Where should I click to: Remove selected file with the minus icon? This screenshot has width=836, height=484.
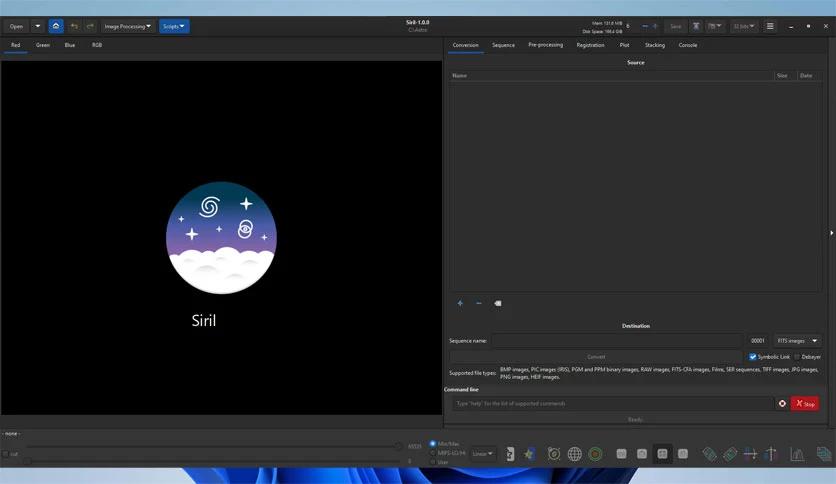tap(479, 303)
